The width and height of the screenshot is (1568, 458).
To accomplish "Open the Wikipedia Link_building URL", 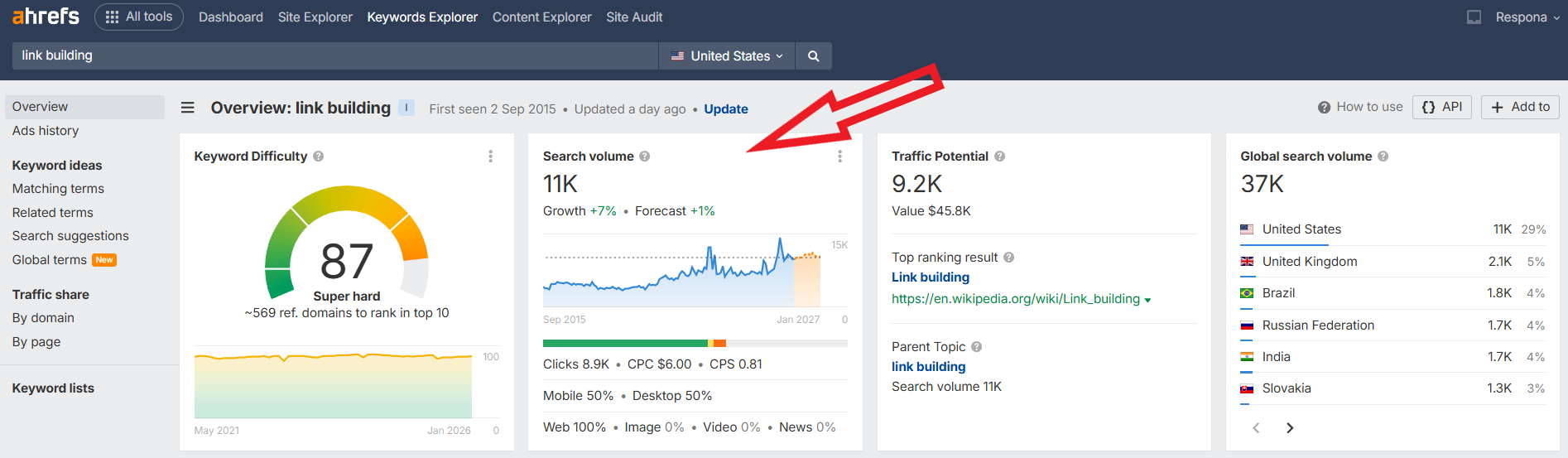I will 1016,299.
